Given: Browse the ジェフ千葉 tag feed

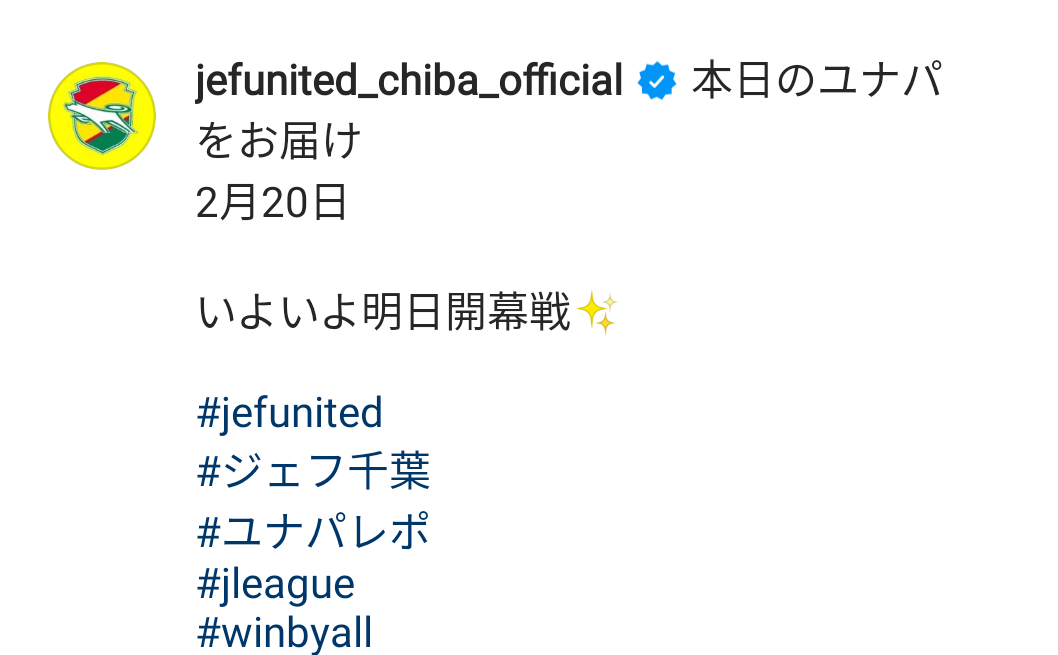Looking at the screenshot, I should (x=314, y=471).
